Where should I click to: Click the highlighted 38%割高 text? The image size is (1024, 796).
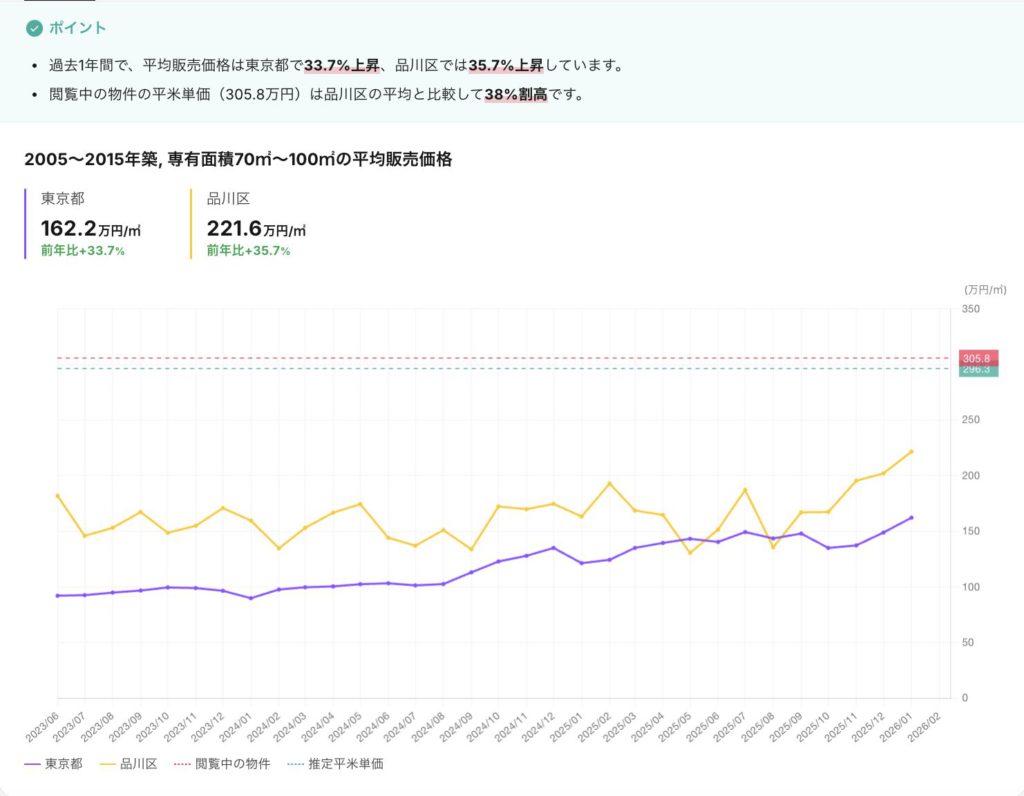click(515, 95)
